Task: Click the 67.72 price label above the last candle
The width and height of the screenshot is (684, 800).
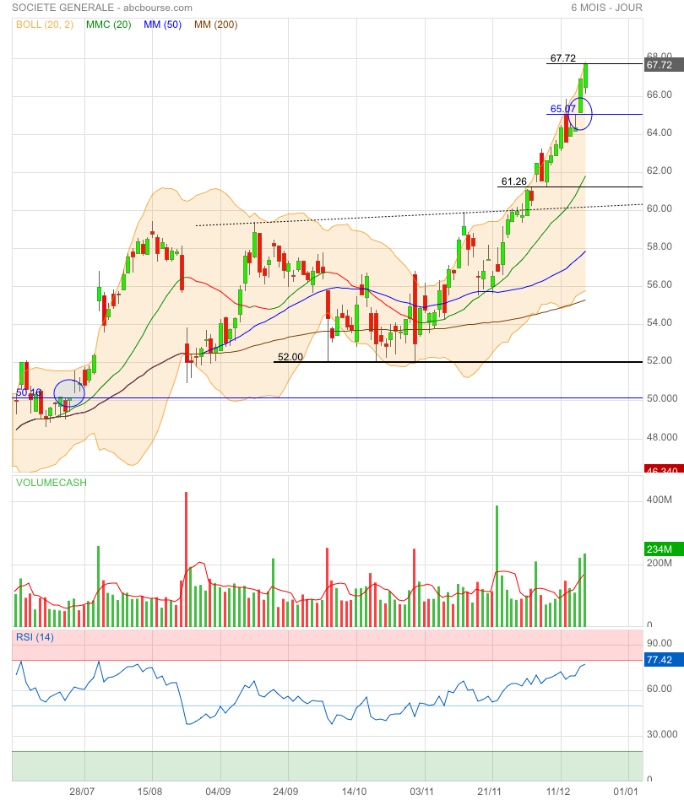Action: pos(563,58)
